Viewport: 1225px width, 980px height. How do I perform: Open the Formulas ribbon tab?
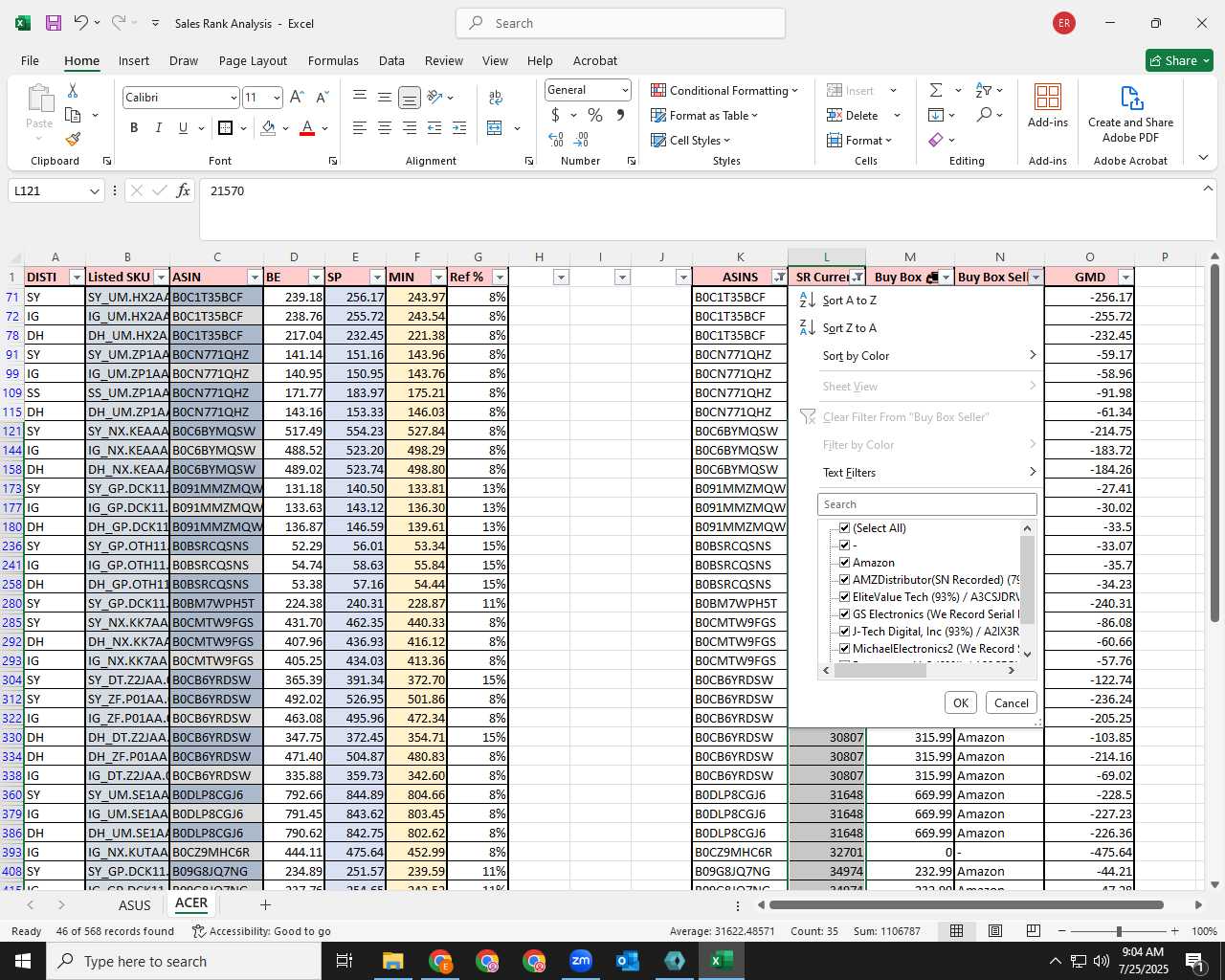tap(333, 60)
